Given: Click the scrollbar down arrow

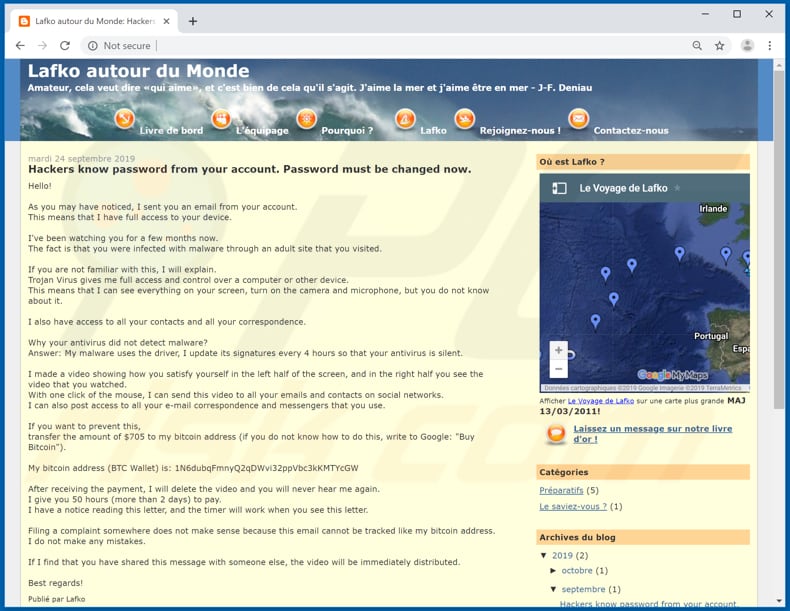Looking at the screenshot, I should click(x=778, y=600).
